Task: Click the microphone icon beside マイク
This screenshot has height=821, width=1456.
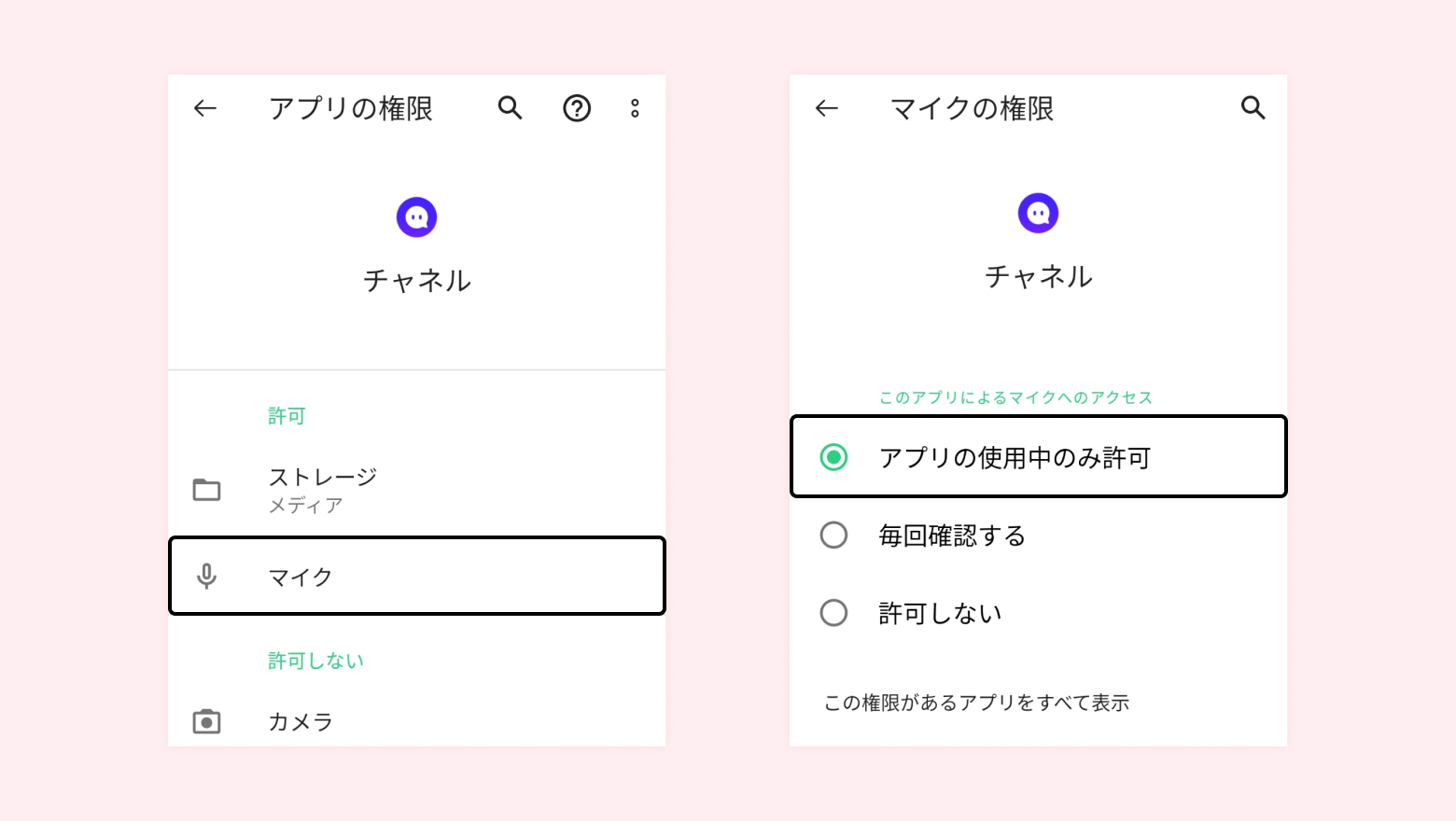Action: [206, 577]
